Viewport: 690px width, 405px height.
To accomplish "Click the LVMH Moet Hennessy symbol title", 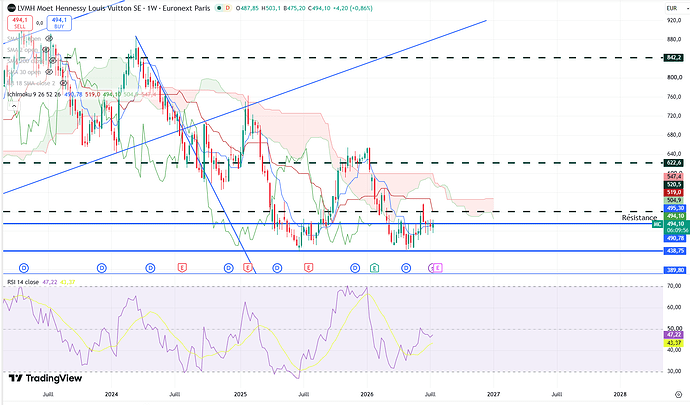I will pos(114,8).
